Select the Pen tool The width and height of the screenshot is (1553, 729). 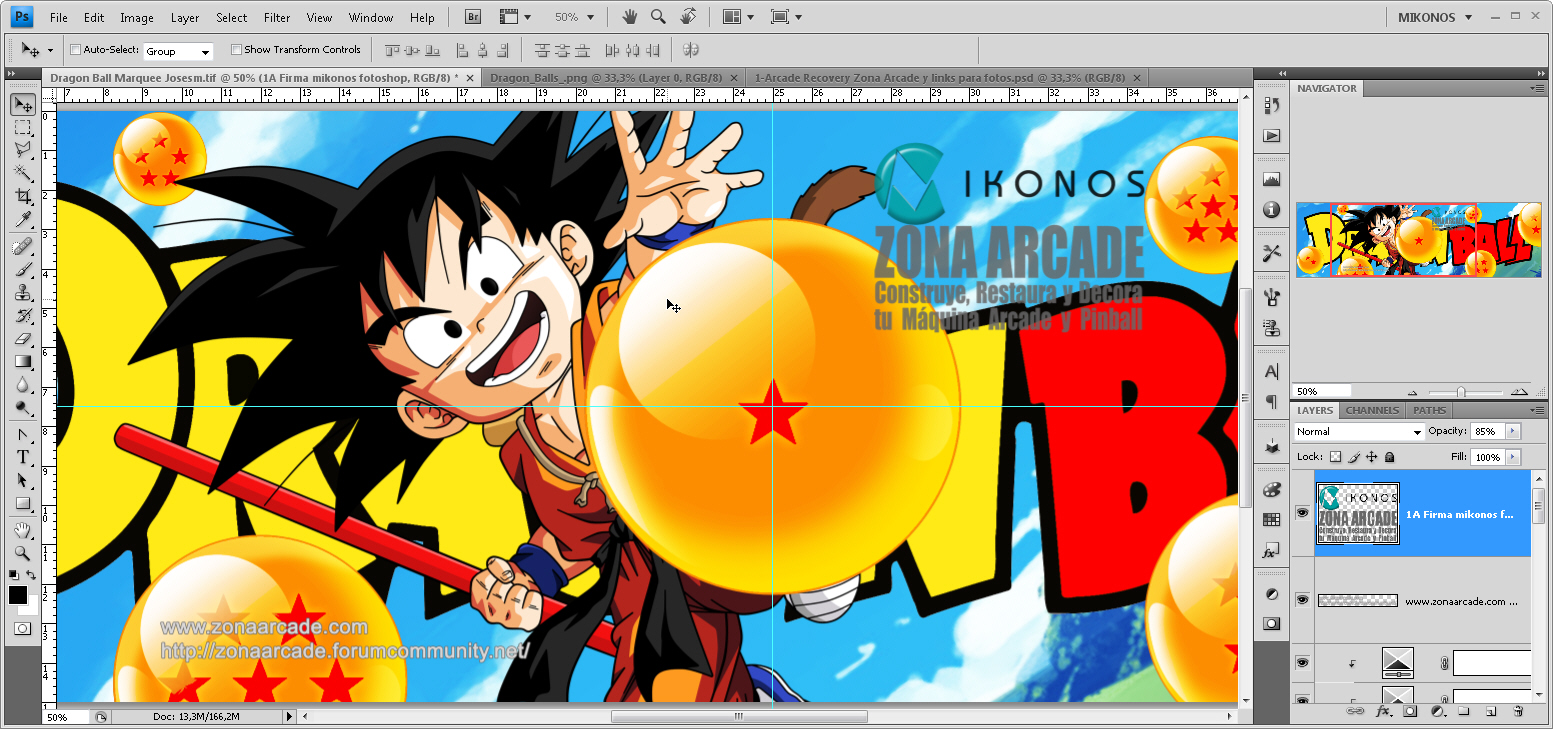[23, 434]
